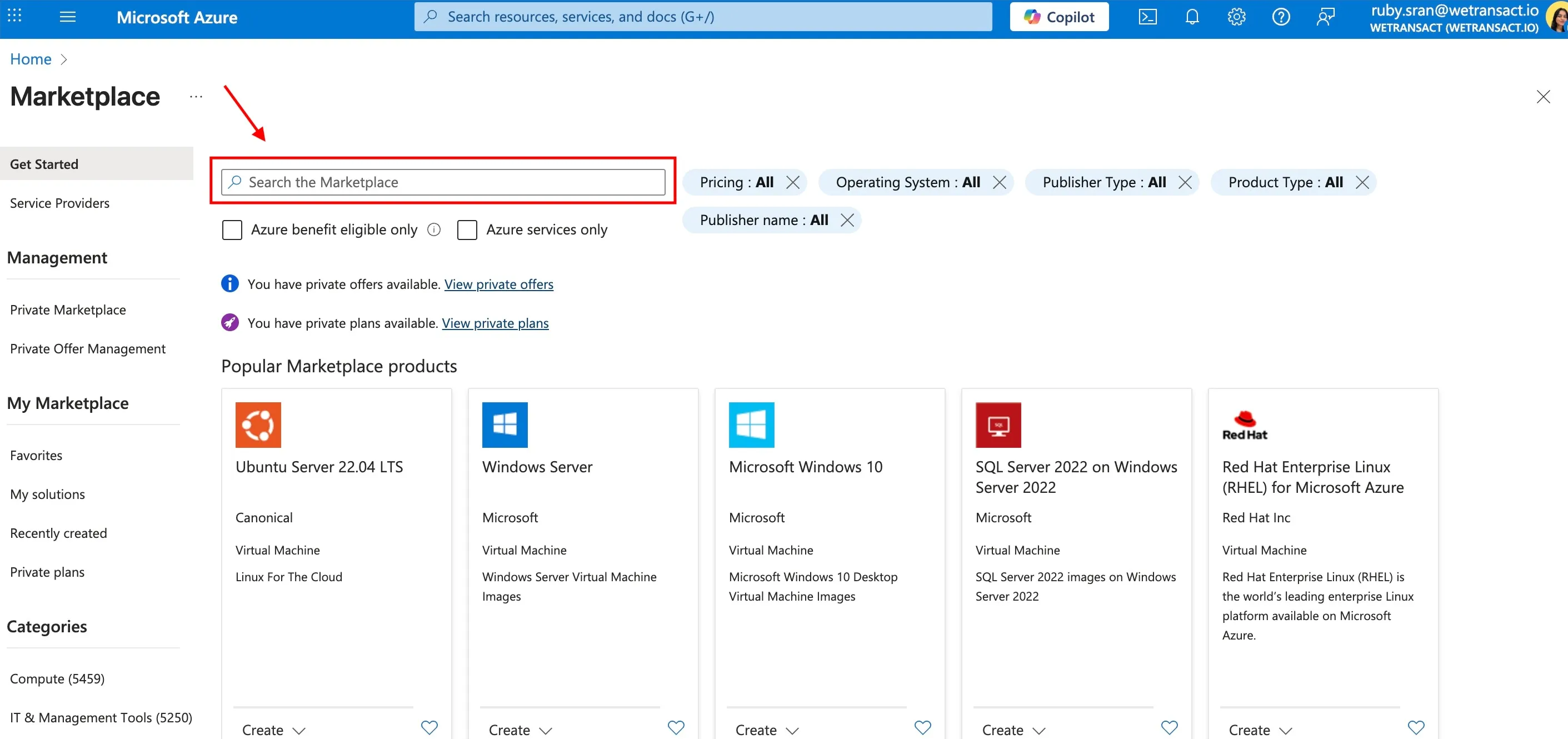Open Private Offer Management menu item
1568x739 pixels.
(x=88, y=348)
